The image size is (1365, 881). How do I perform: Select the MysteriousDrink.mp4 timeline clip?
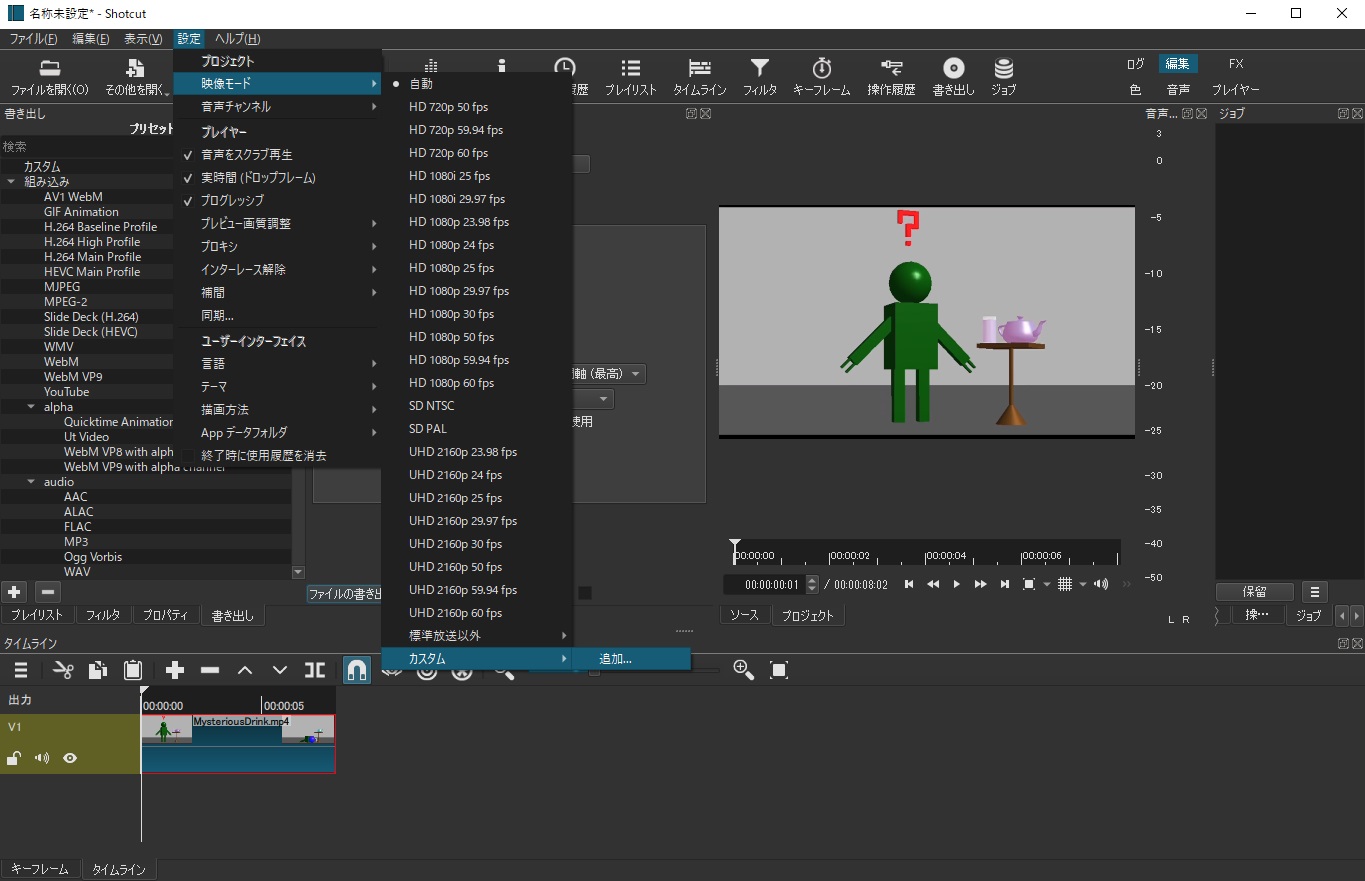(x=238, y=743)
